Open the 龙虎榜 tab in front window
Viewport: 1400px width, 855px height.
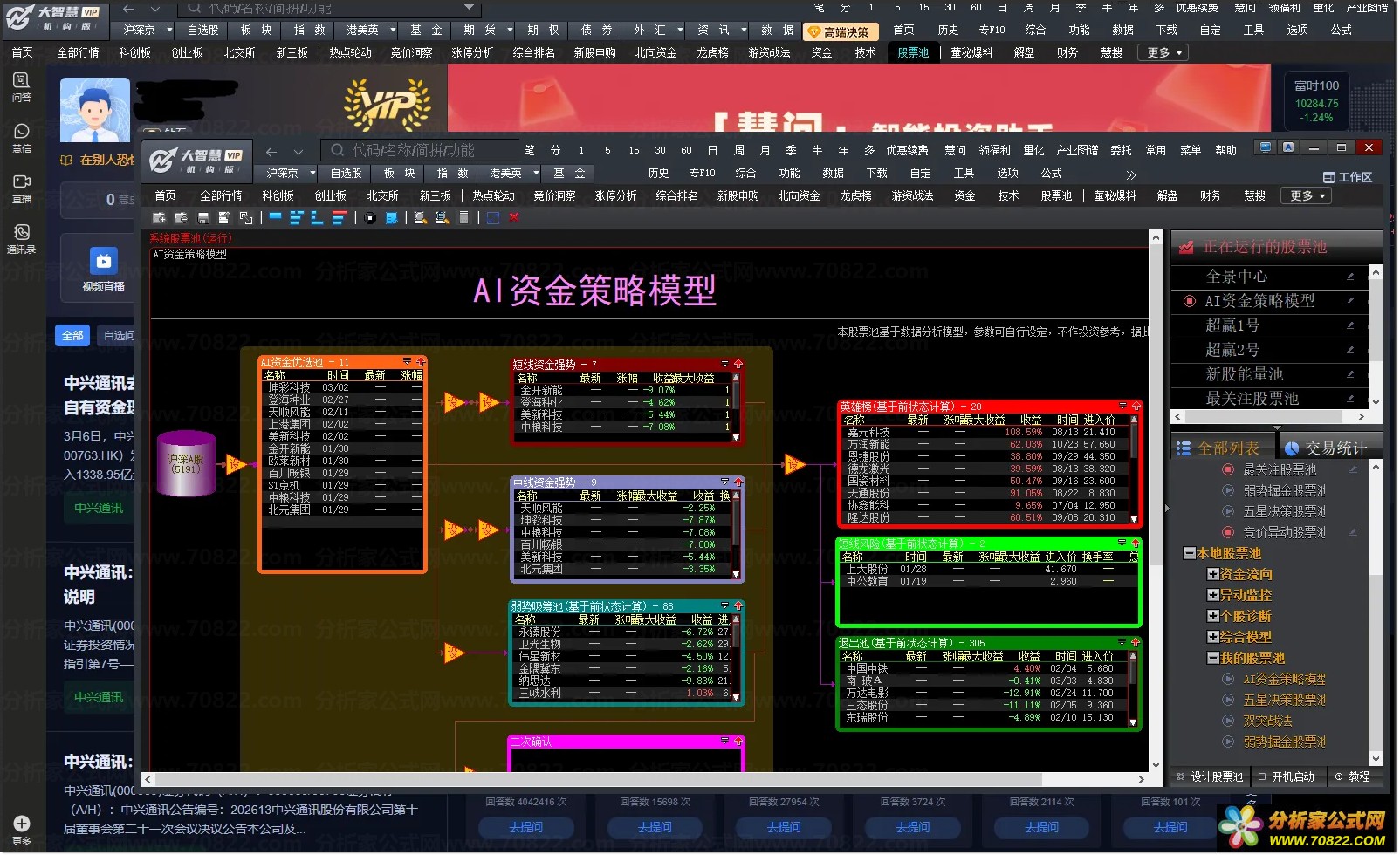pos(855,195)
